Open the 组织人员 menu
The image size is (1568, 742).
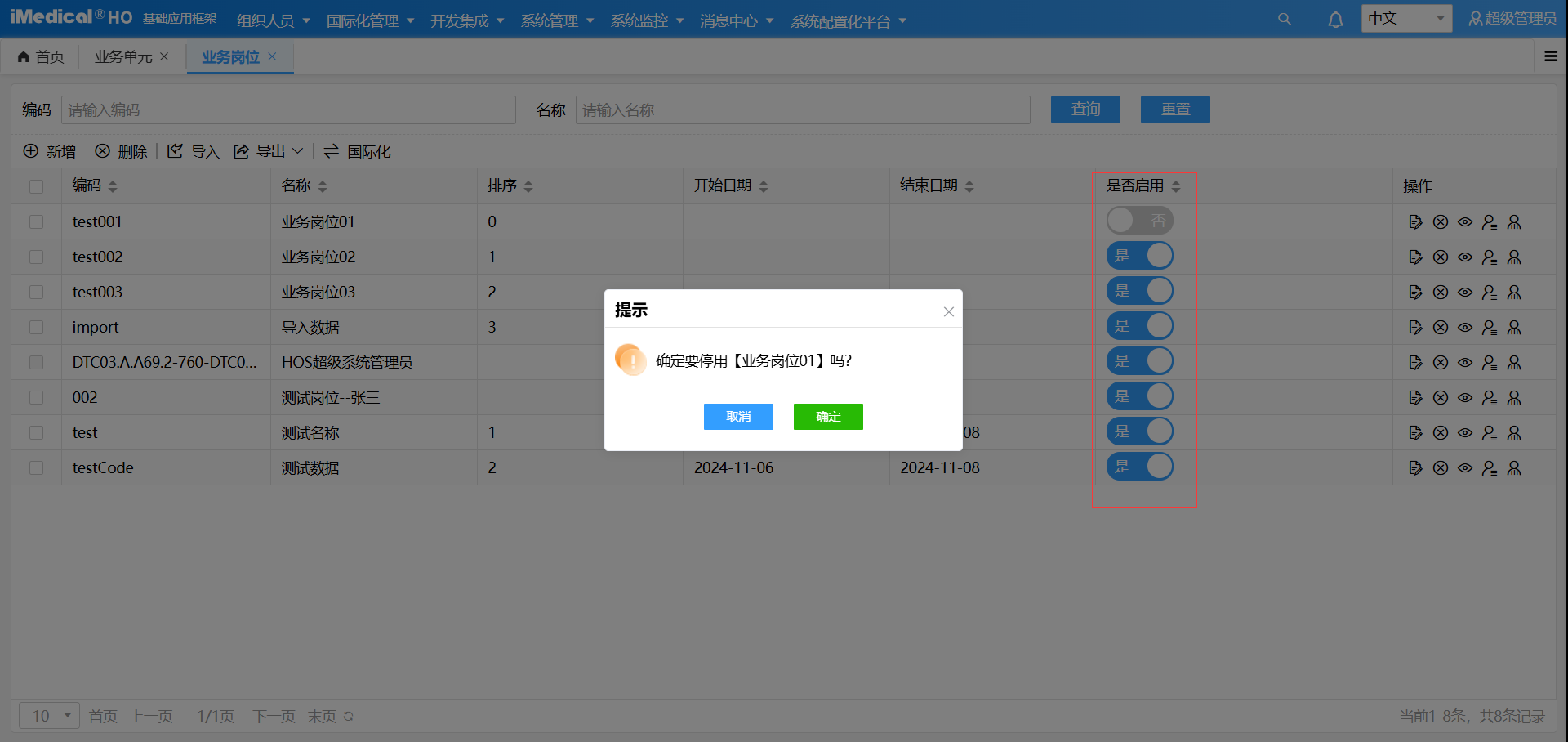(x=274, y=20)
